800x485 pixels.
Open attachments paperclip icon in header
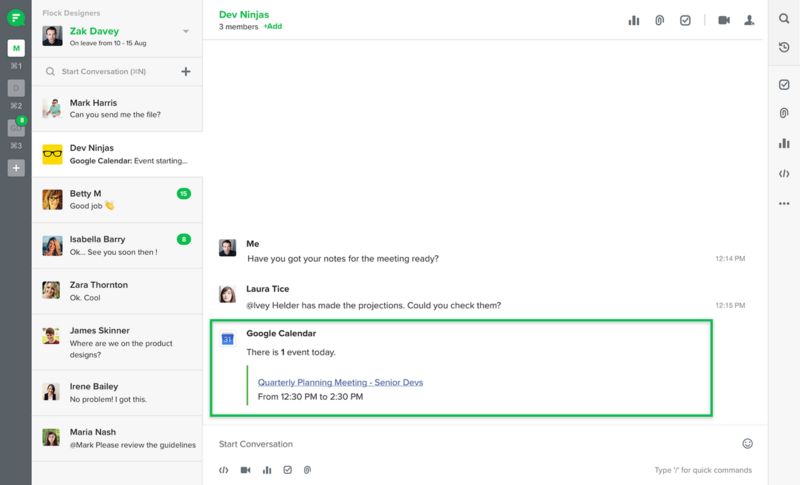point(659,20)
